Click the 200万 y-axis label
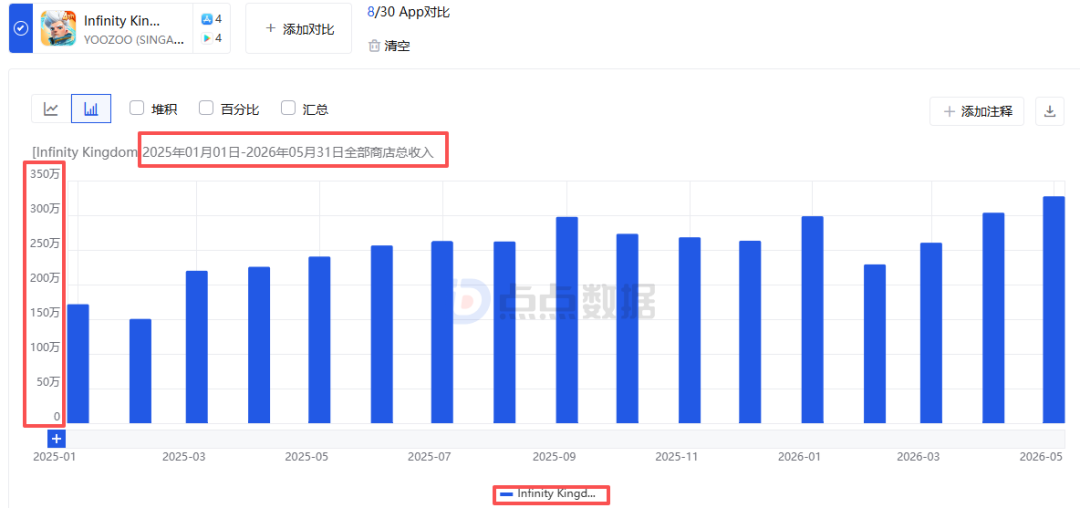Viewport: 1080px width, 508px height. click(45, 278)
